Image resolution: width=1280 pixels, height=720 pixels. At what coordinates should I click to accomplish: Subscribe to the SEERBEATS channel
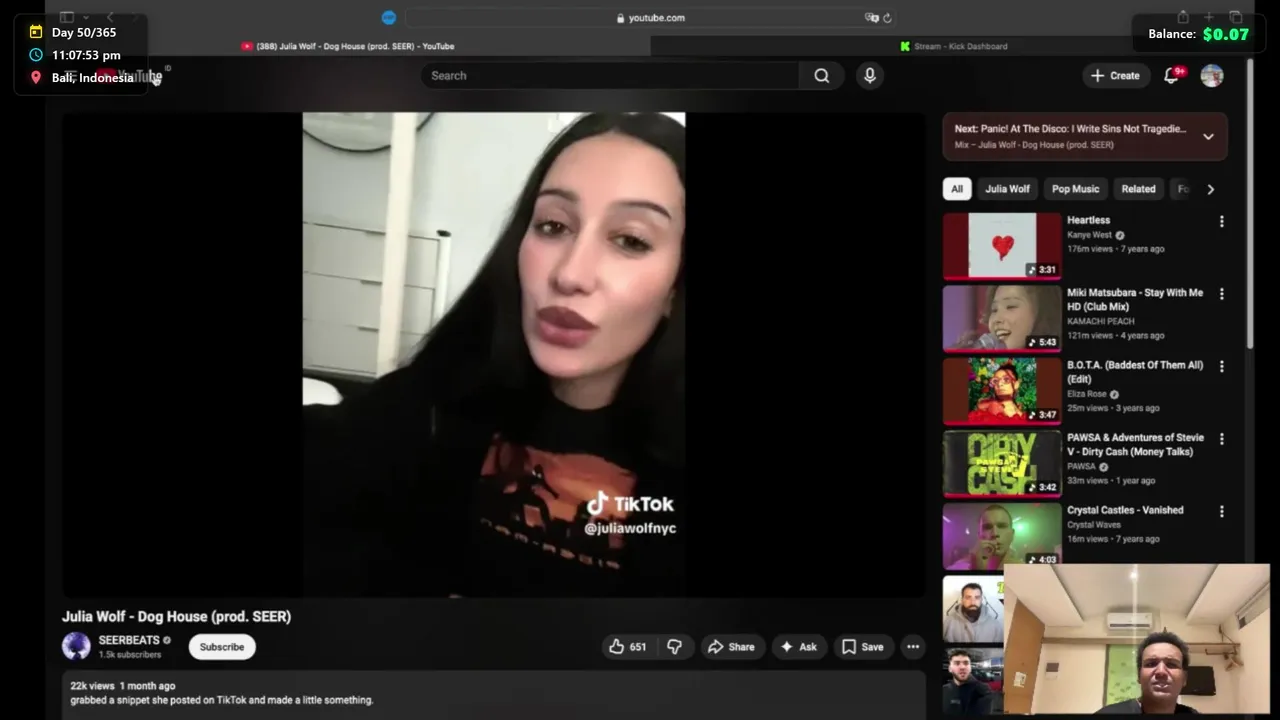pyautogui.click(x=222, y=647)
